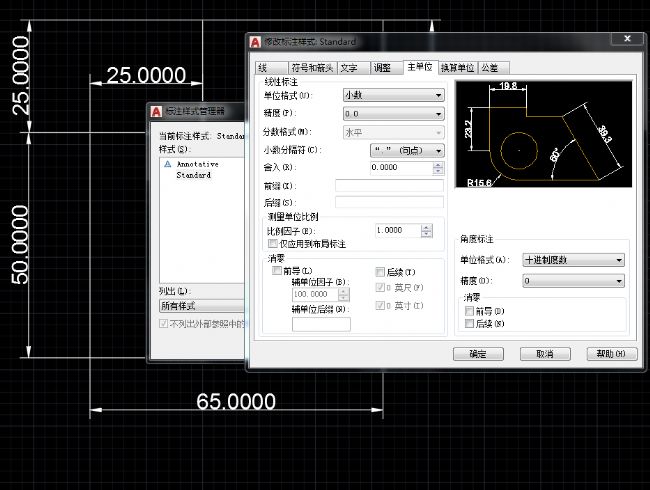Close the 修改标注样式 dialog
This screenshot has height=490, width=650.
pyautogui.click(x=627, y=39)
